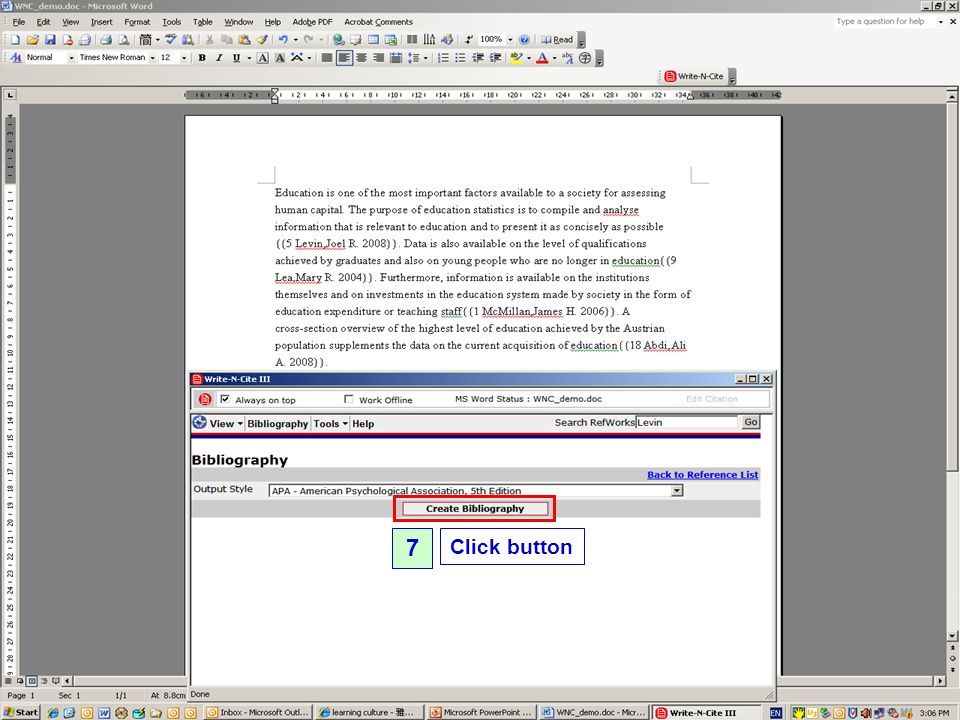Click the Save disk icon

(x=50, y=40)
